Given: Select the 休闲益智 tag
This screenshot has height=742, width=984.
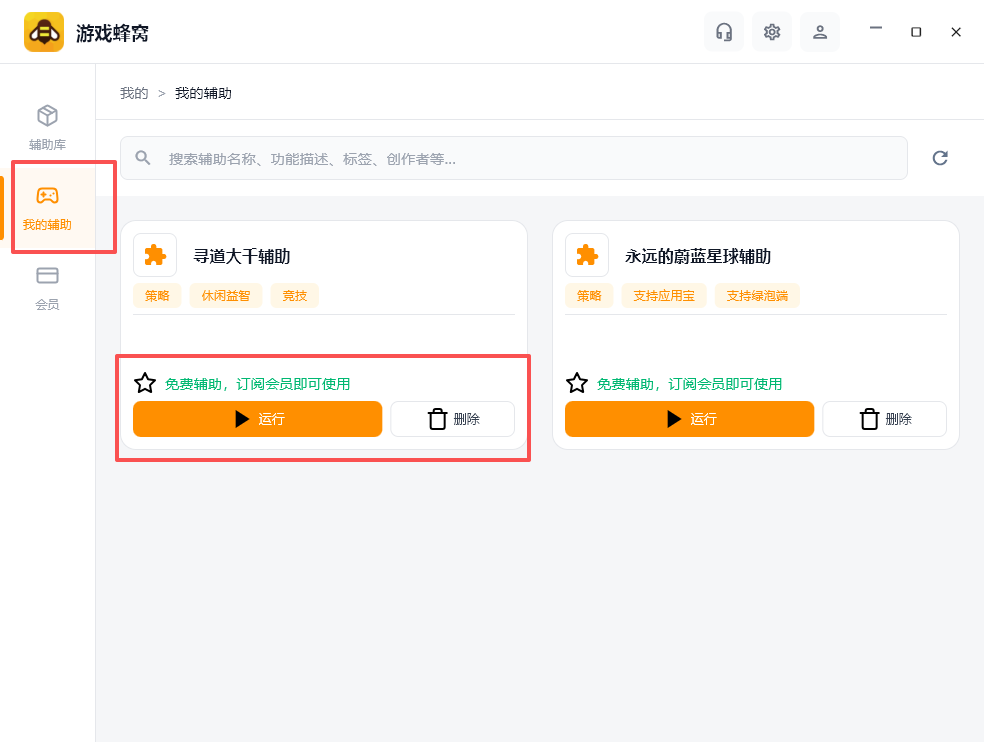Looking at the screenshot, I should 226,296.
